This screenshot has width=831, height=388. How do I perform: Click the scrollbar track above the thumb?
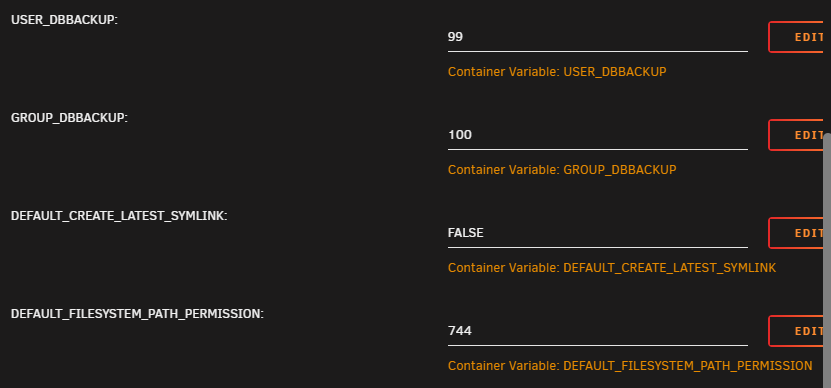coord(827,66)
